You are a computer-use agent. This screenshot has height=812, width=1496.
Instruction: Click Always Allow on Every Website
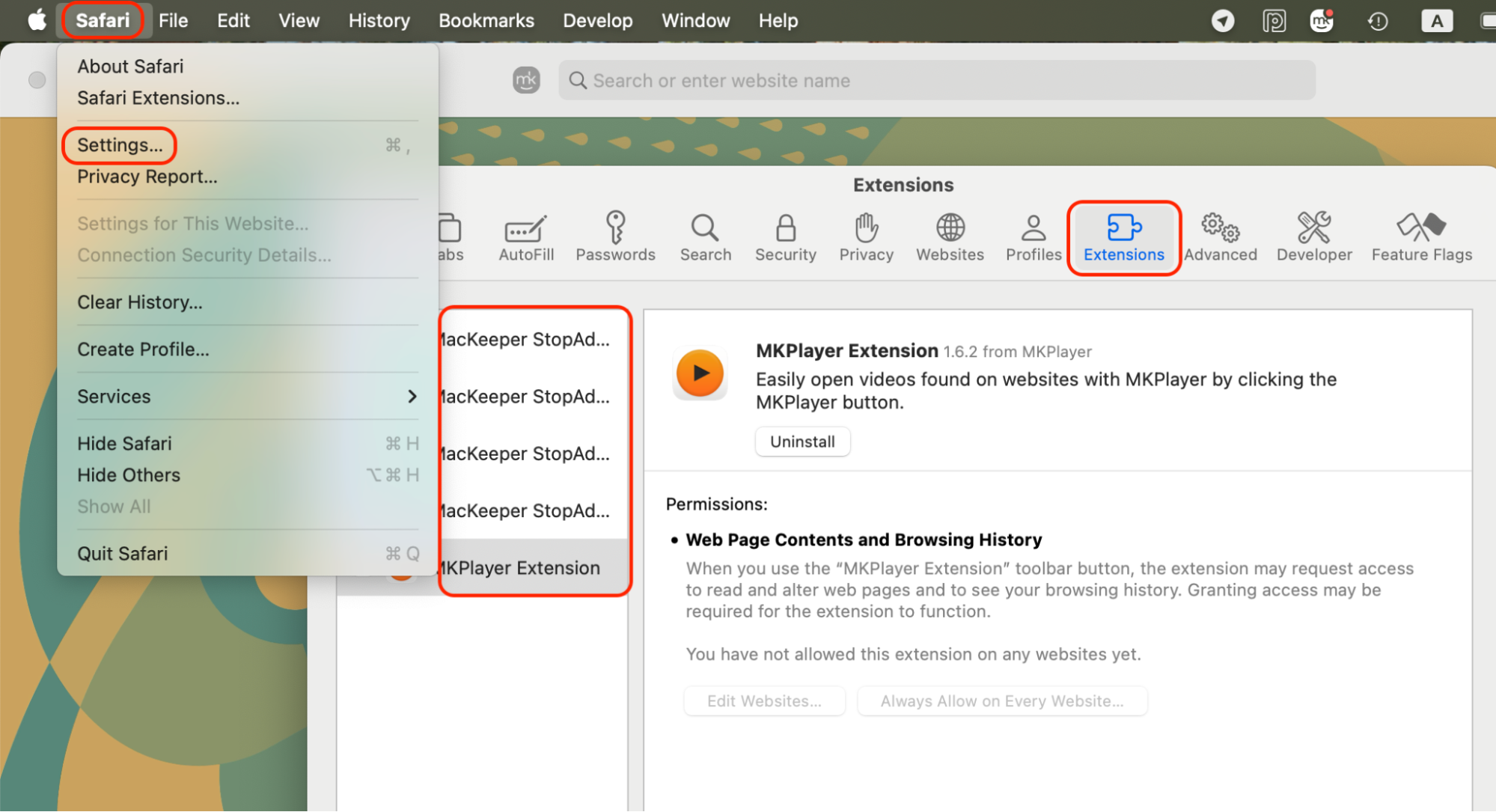point(1001,700)
